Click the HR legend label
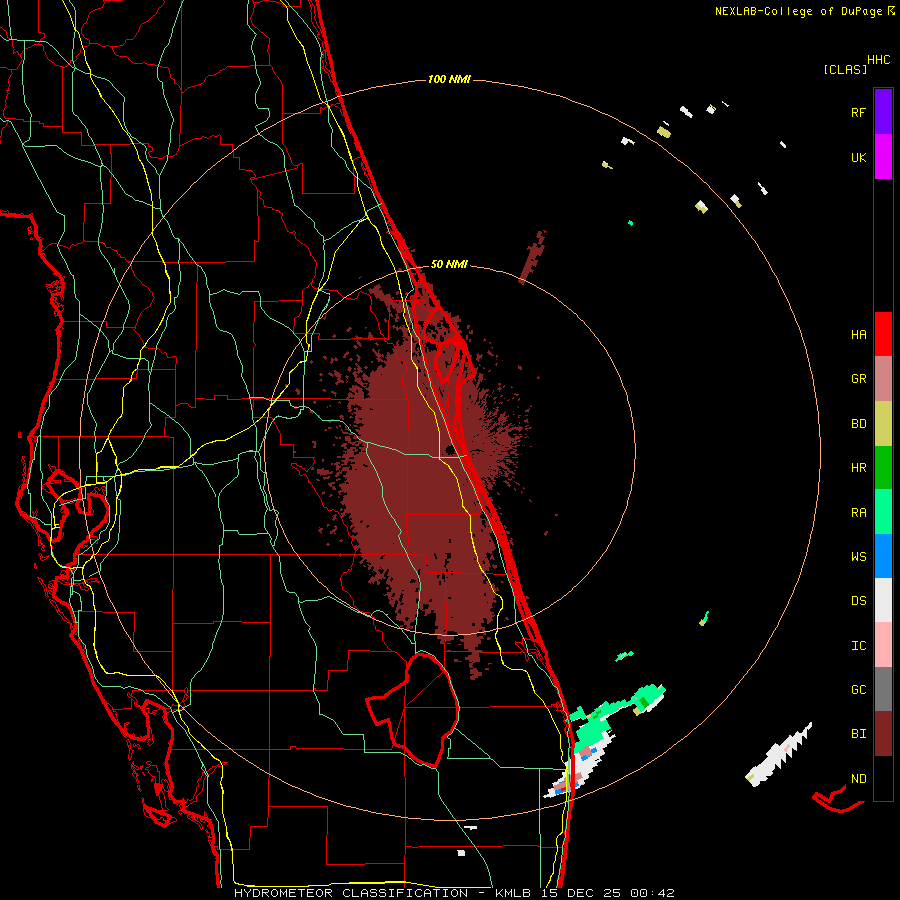The image size is (900, 900). (858, 468)
